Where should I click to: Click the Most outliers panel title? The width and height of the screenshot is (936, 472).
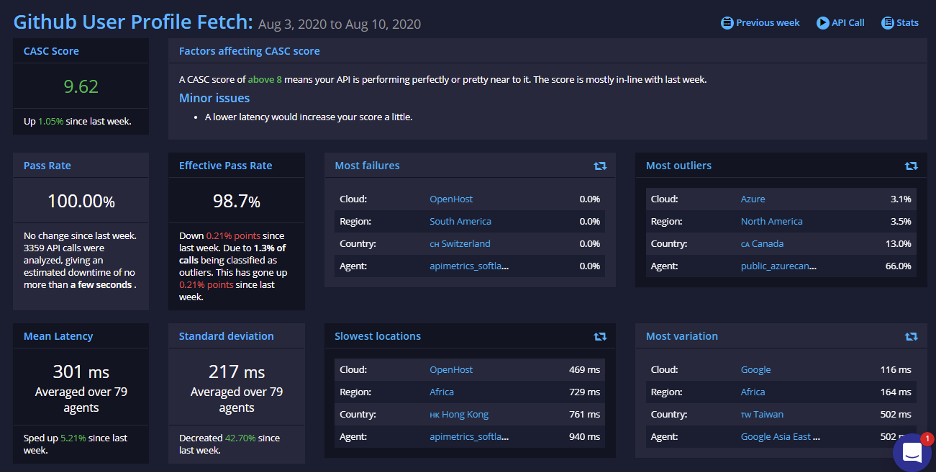[x=679, y=166]
